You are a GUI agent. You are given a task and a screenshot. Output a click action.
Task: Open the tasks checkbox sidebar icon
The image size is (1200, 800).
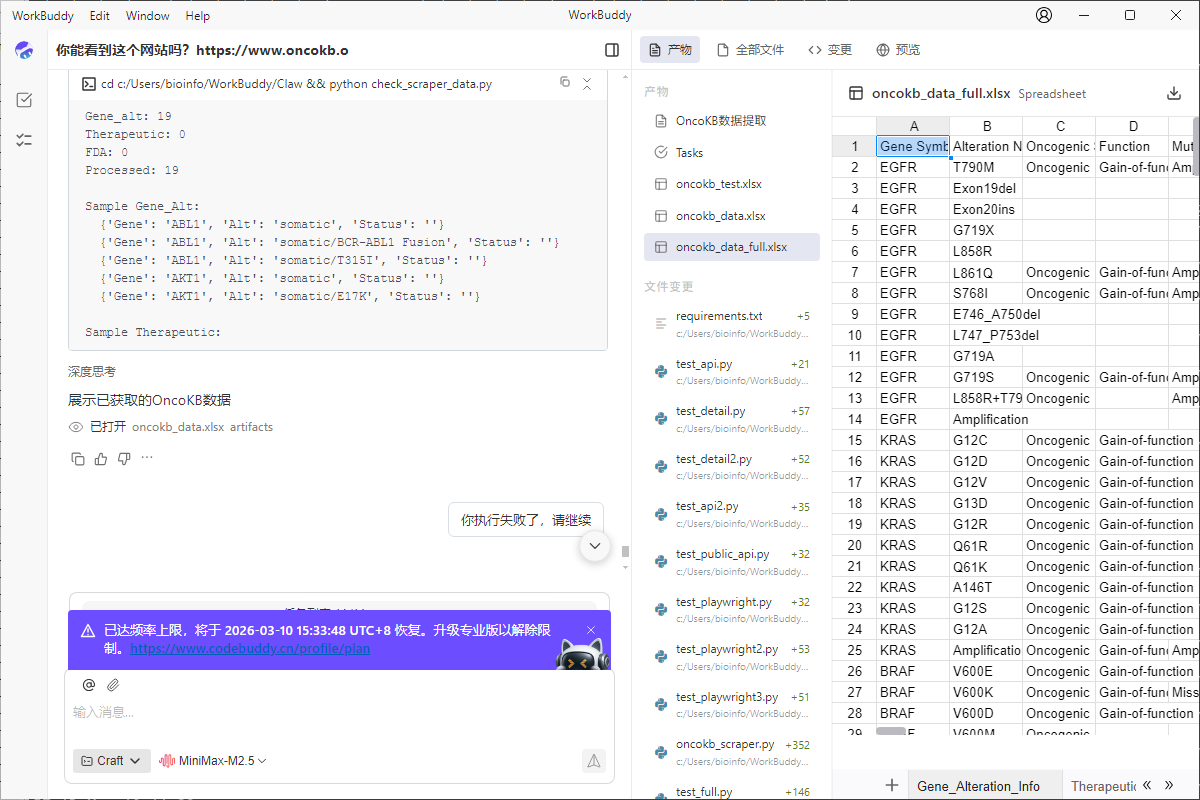coord(24,100)
